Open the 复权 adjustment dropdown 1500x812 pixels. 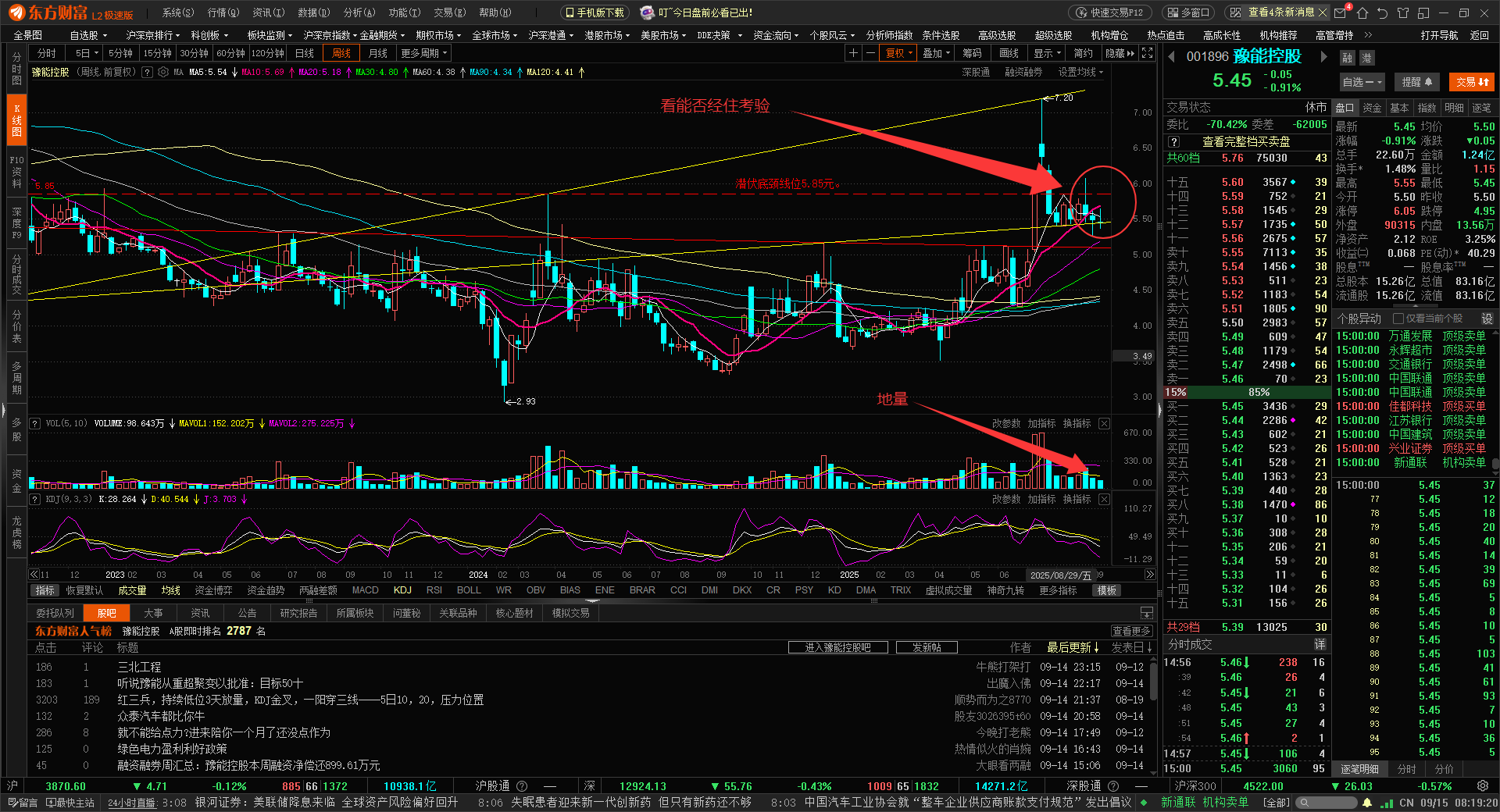[898, 53]
